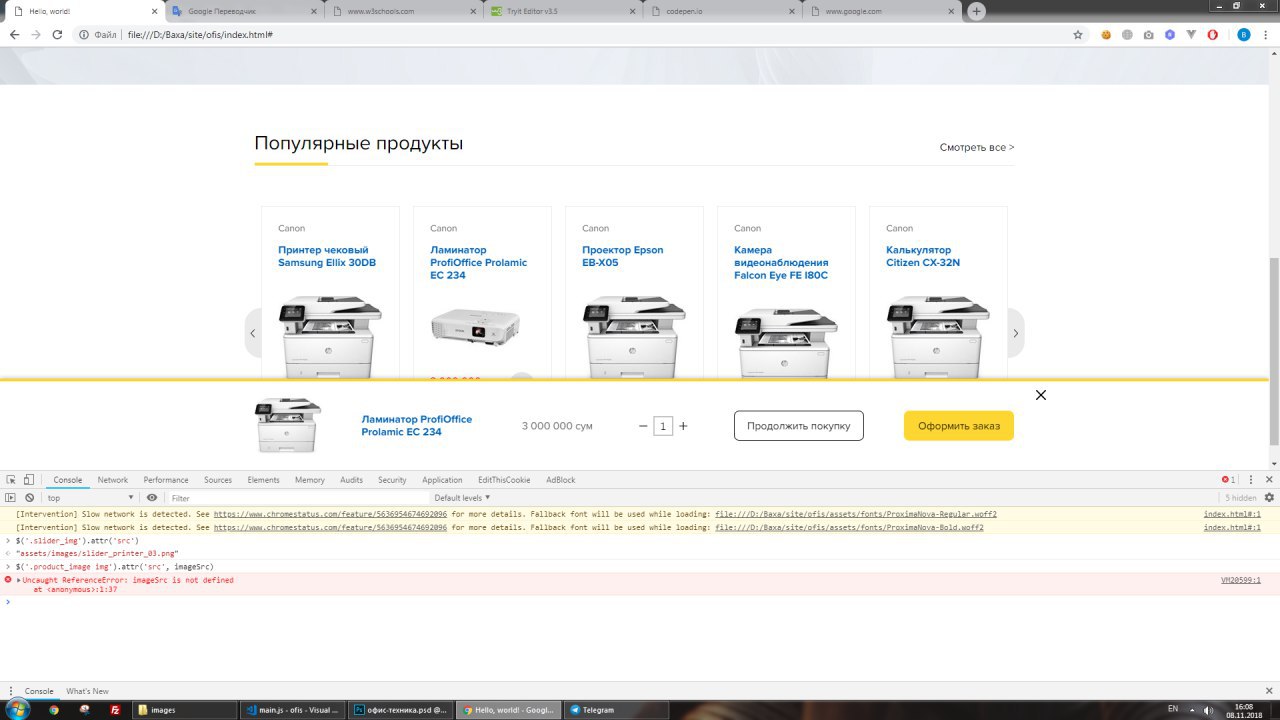Select the What's New drawer tab
This screenshot has height=720, width=1280.
[87, 691]
